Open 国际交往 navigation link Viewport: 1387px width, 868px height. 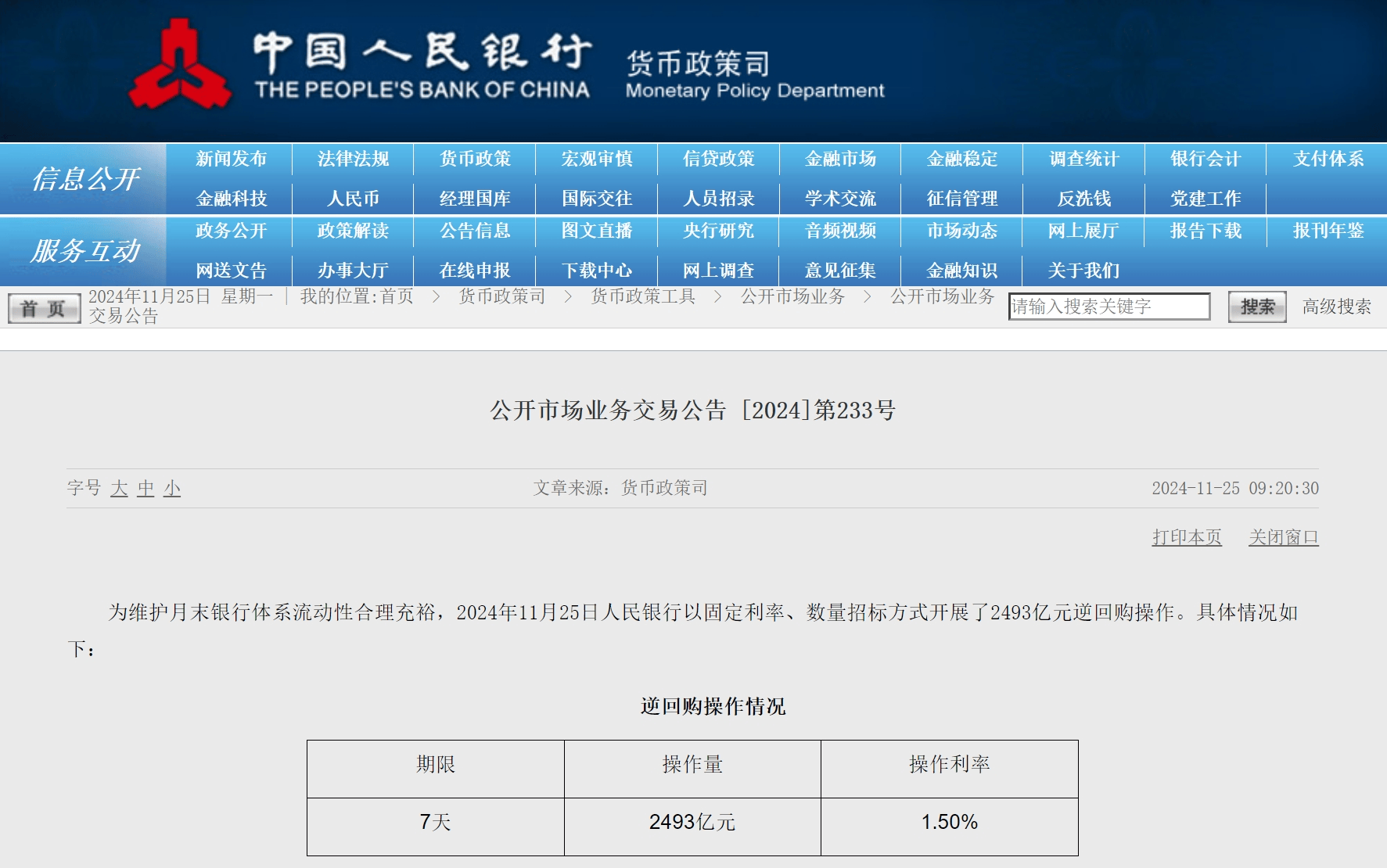pos(597,199)
